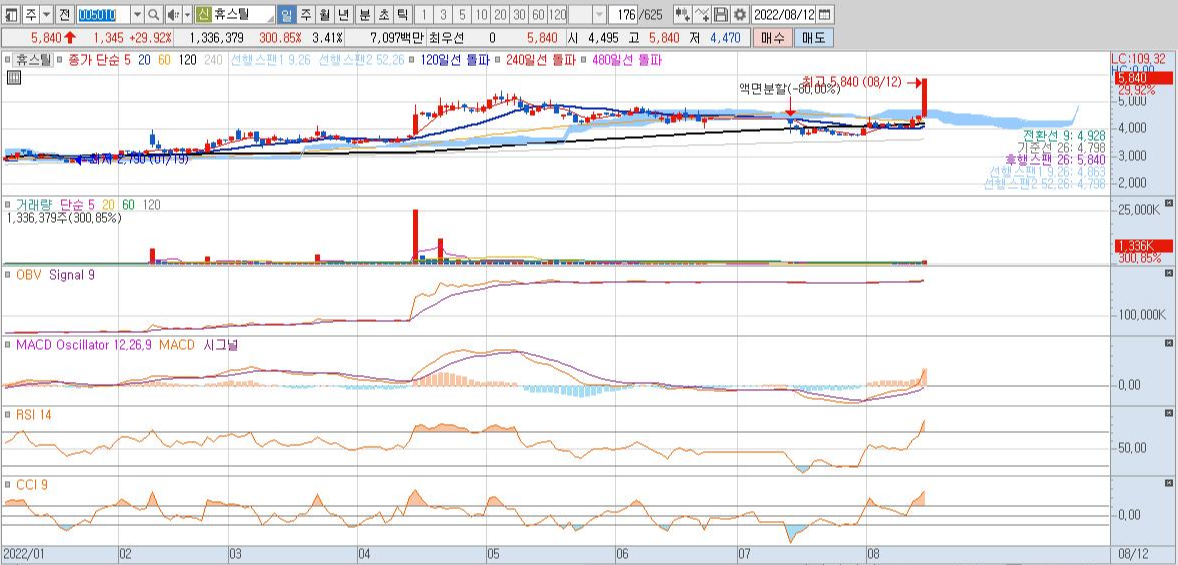Click the 선행스팬1 9,26 legend label
This screenshot has width=1178, height=565.
[x=270, y=59]
